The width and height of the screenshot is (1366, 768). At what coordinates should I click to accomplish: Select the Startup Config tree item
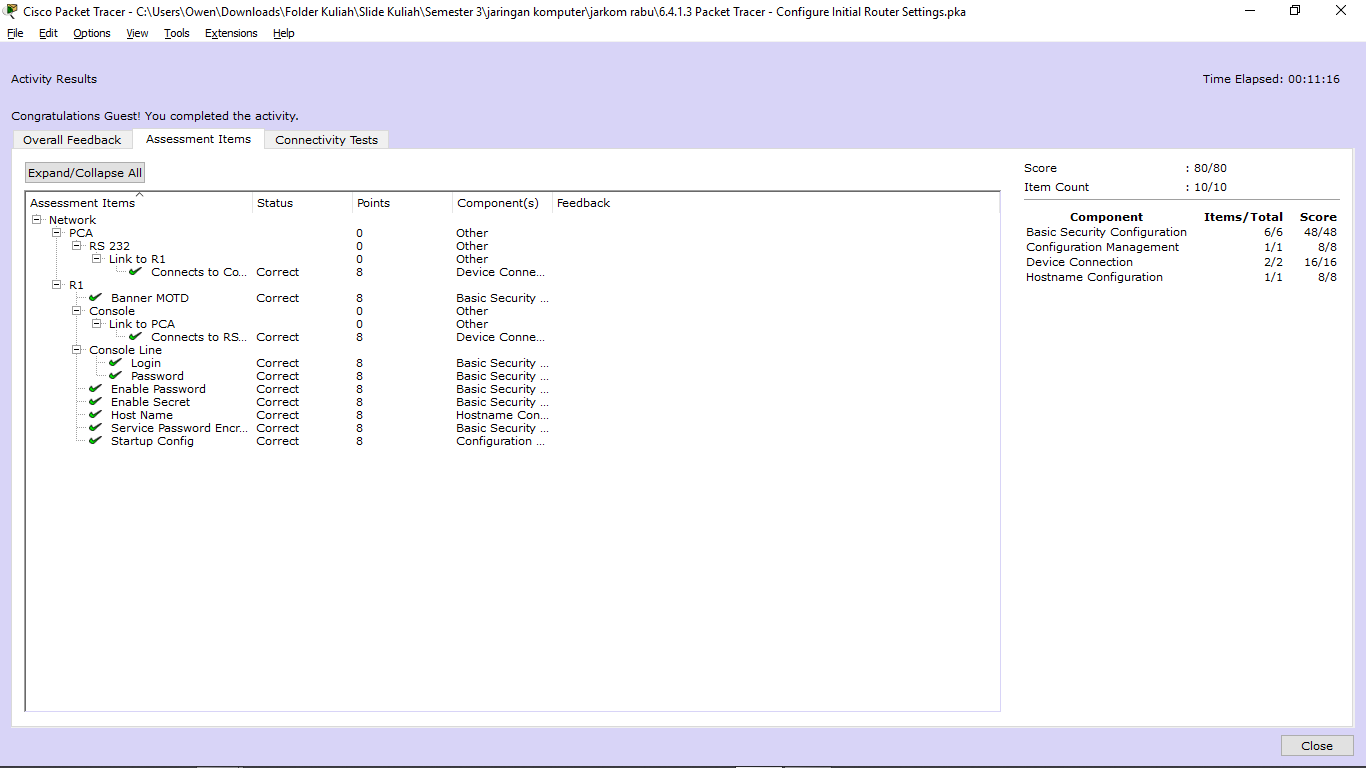click(x=152, y=441)
